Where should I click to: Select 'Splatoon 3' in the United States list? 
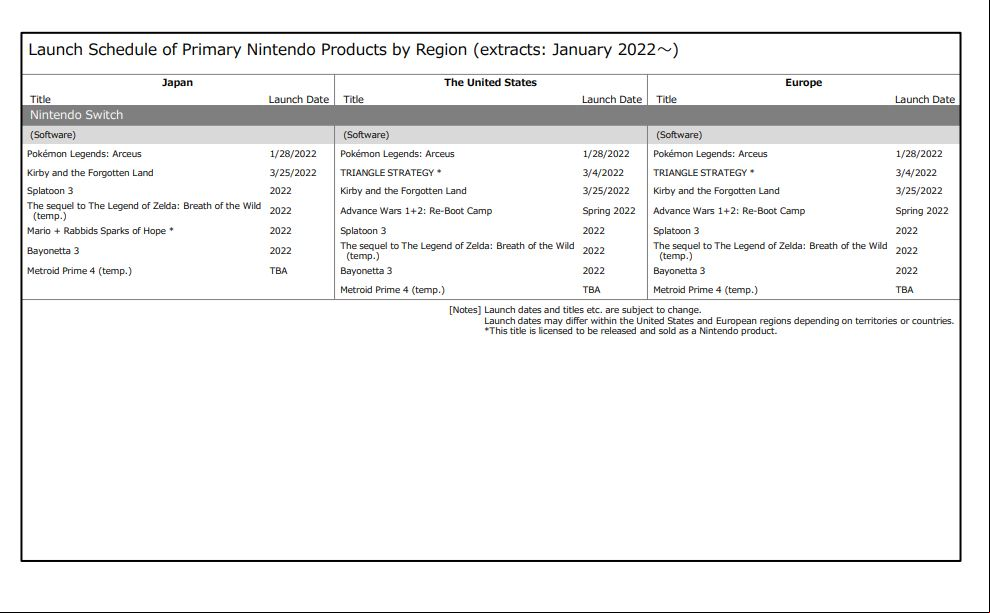coord(363,231)
